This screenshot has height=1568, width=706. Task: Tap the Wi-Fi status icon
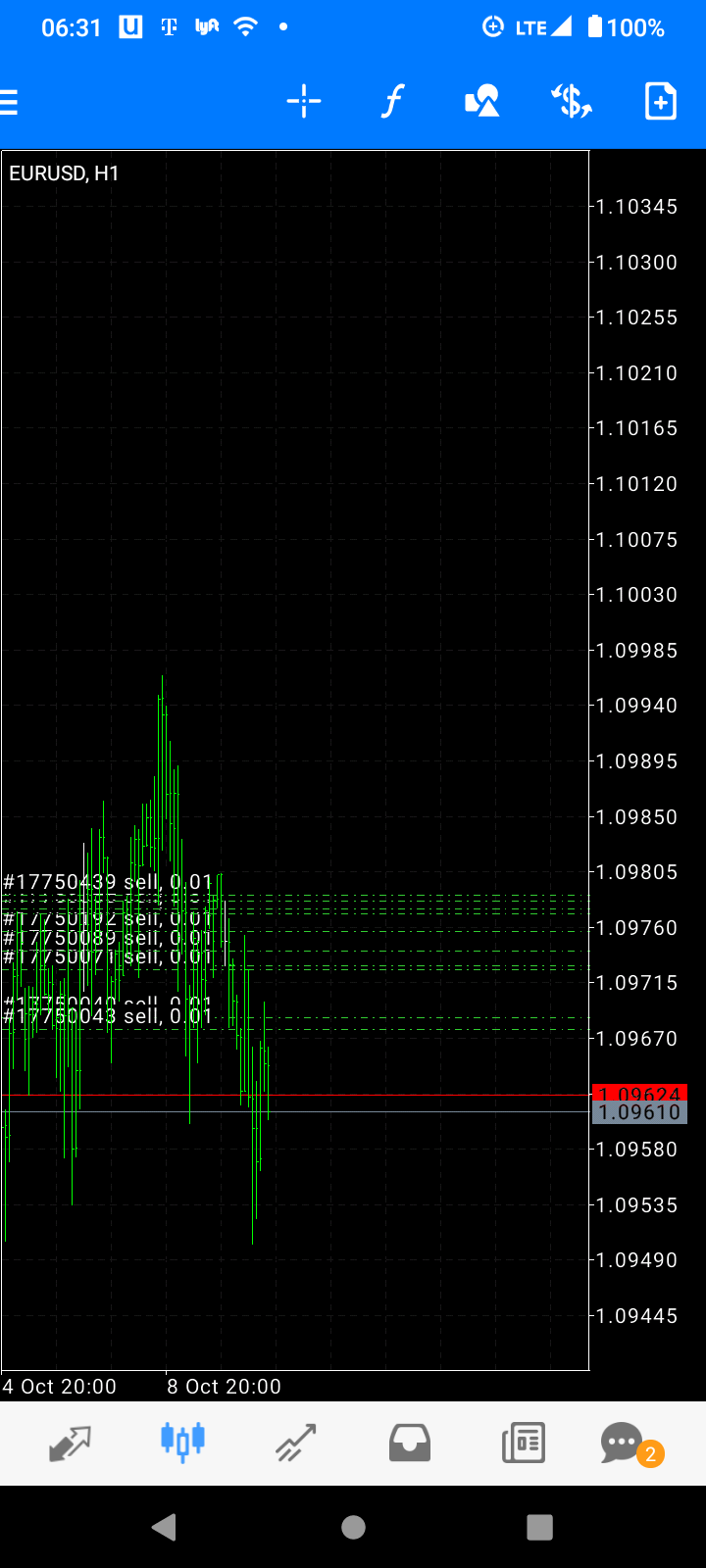245,27
